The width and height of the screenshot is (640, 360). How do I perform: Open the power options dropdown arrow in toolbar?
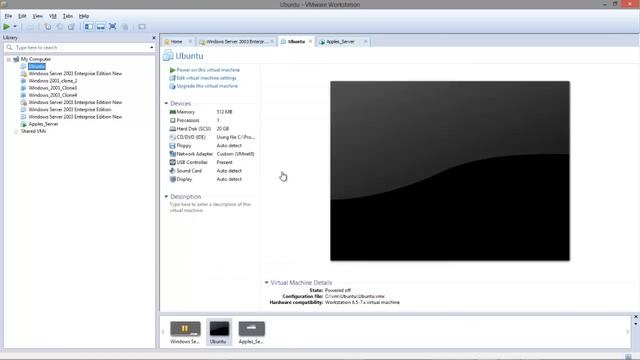point(15,27)
